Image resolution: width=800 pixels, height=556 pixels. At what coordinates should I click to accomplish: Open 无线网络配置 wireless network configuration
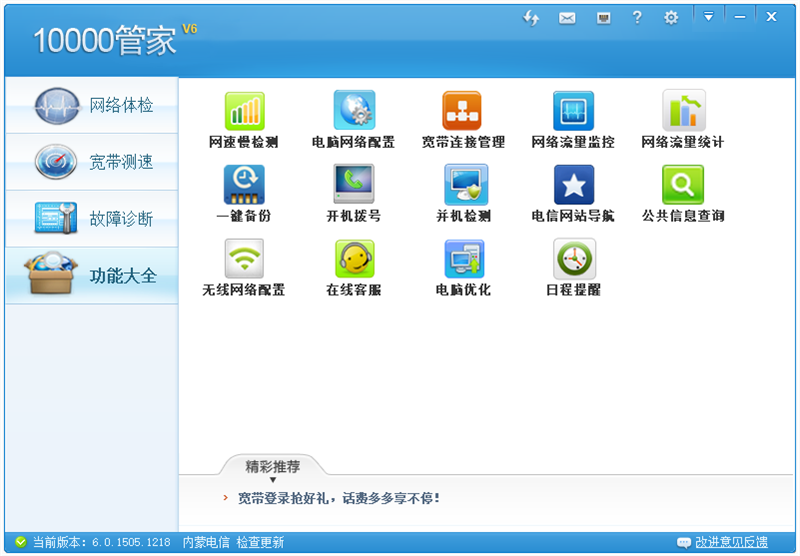244,268
